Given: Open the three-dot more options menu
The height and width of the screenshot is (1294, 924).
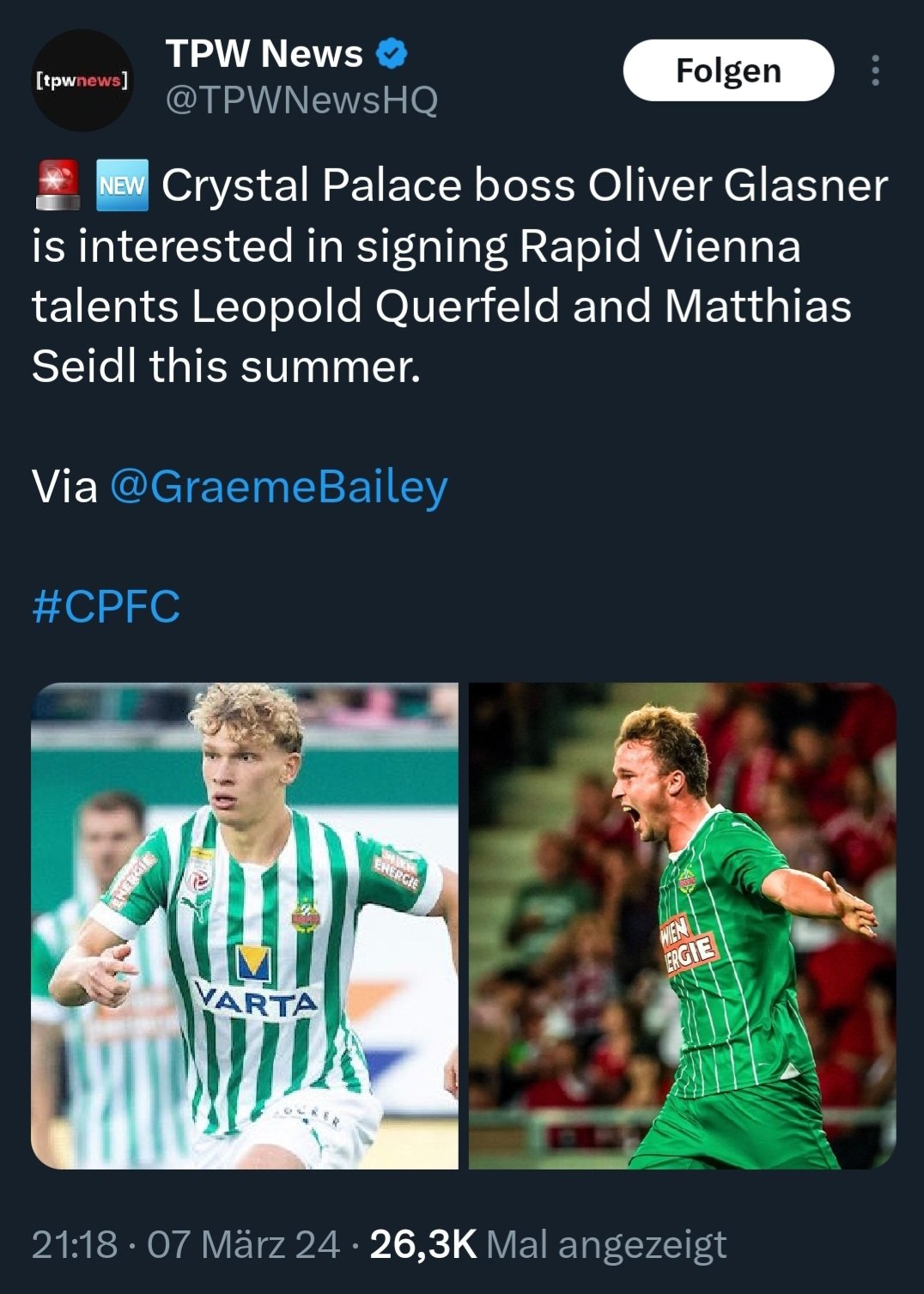Looking at the screenshot, I should pyautogui.click(x=875, y=70).
